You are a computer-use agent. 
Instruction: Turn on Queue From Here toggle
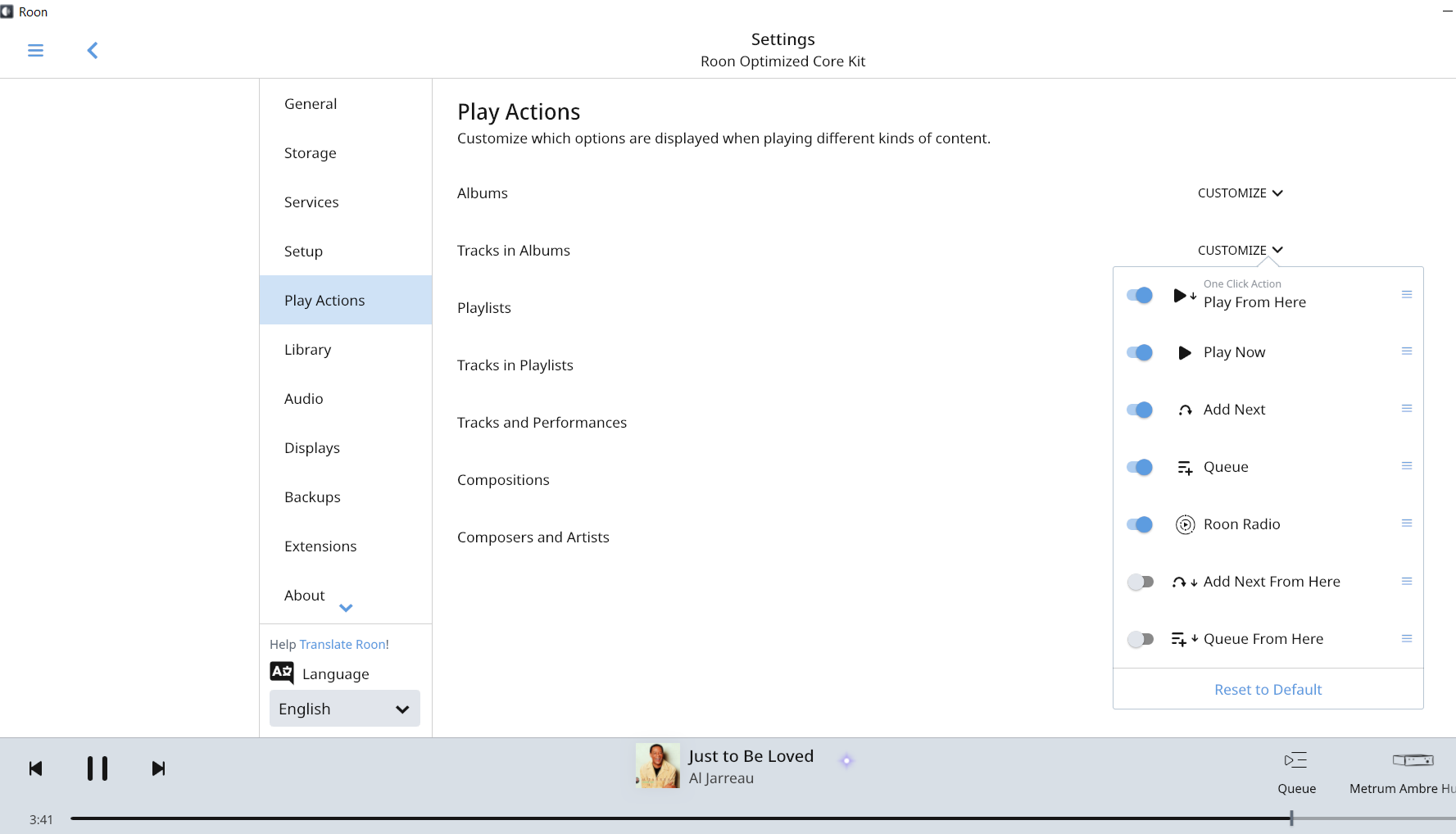(x=1140, y=639)
